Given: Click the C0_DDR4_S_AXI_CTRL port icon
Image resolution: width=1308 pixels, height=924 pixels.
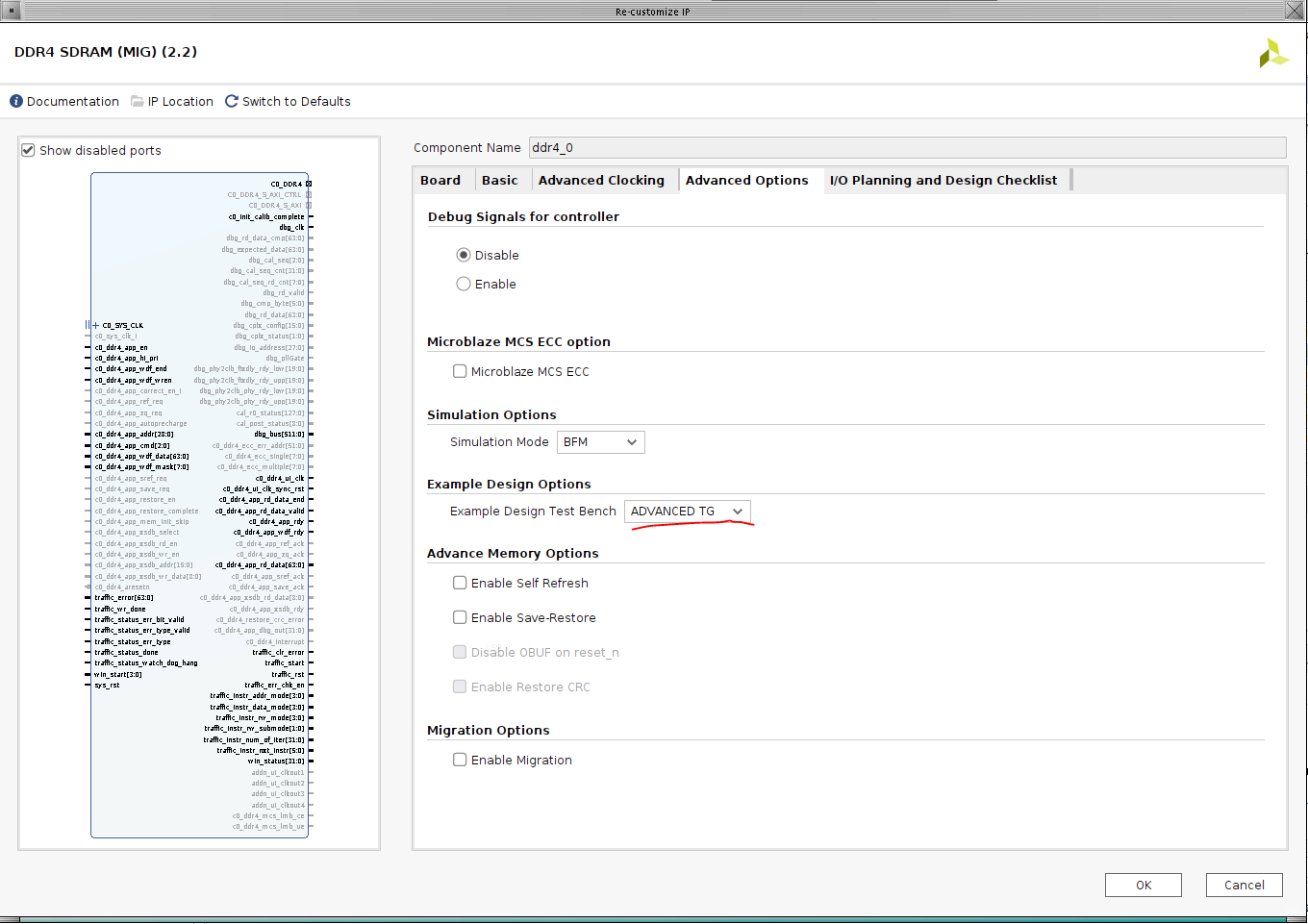Looking at the screenshot, I should tap(309, 194).
